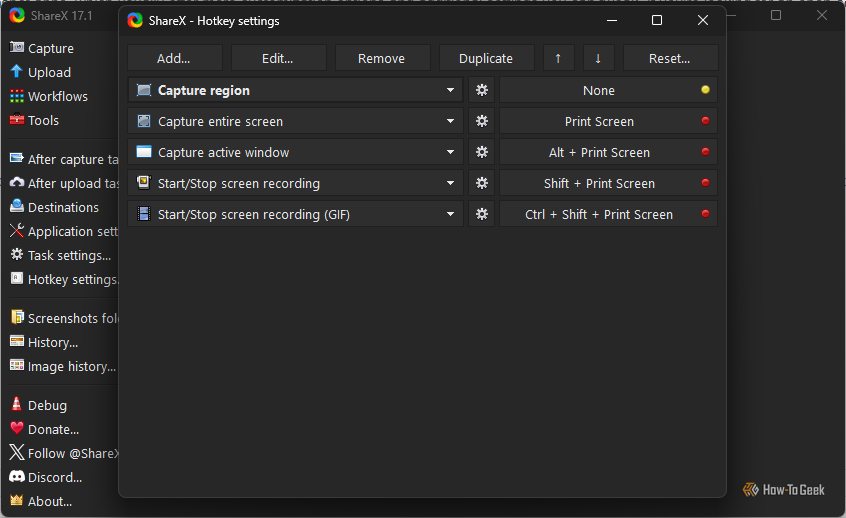Move selected hotkey up with arrow
This screenshot has height=518, width=846.
click(558, 58)
